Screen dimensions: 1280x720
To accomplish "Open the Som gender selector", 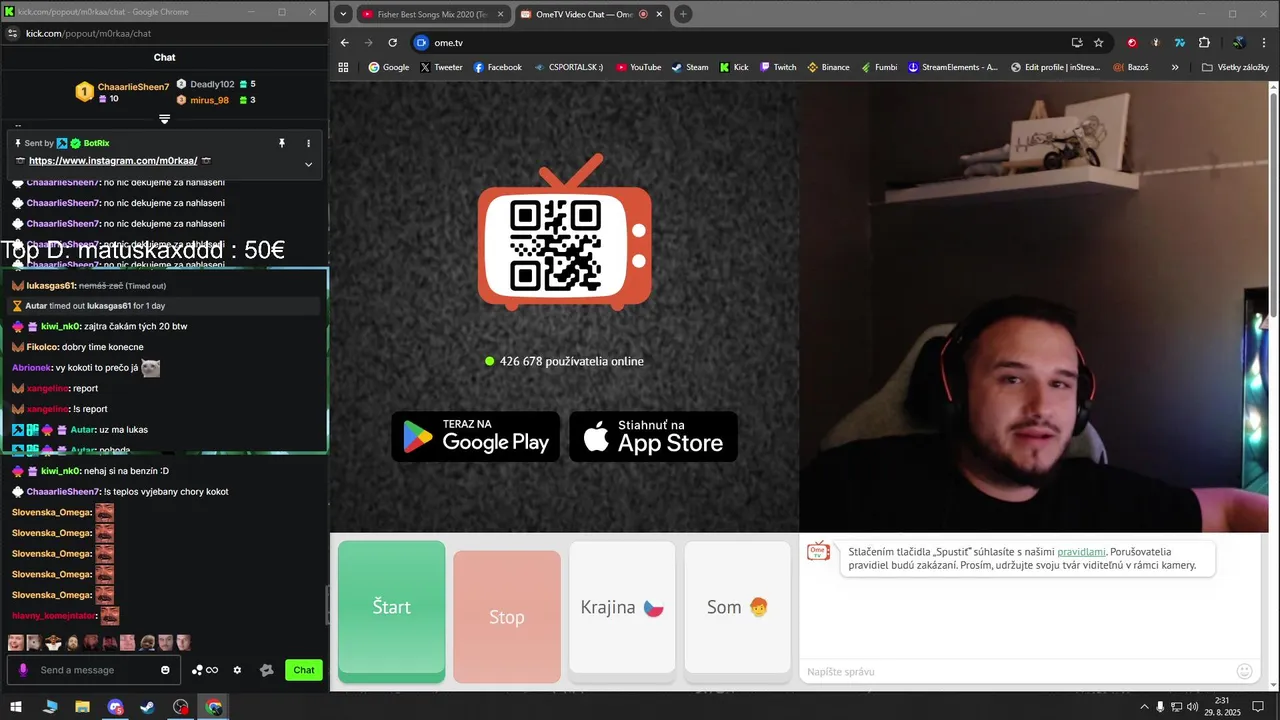I will coord(738,611).
